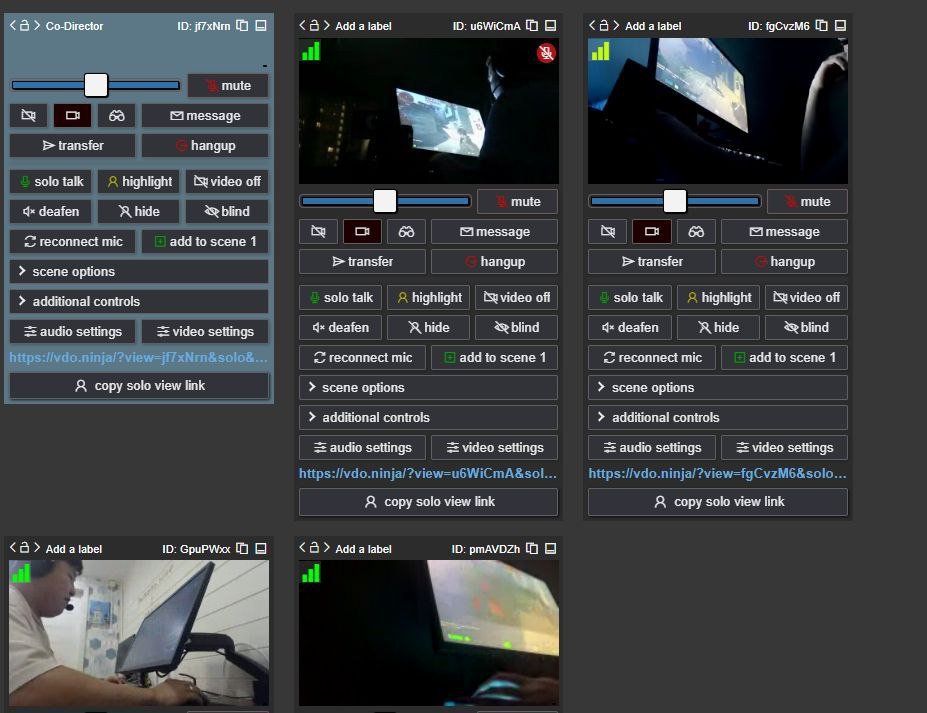
Task: Move Co-Director panel left with arrow
Action: (x=12, y=25)
